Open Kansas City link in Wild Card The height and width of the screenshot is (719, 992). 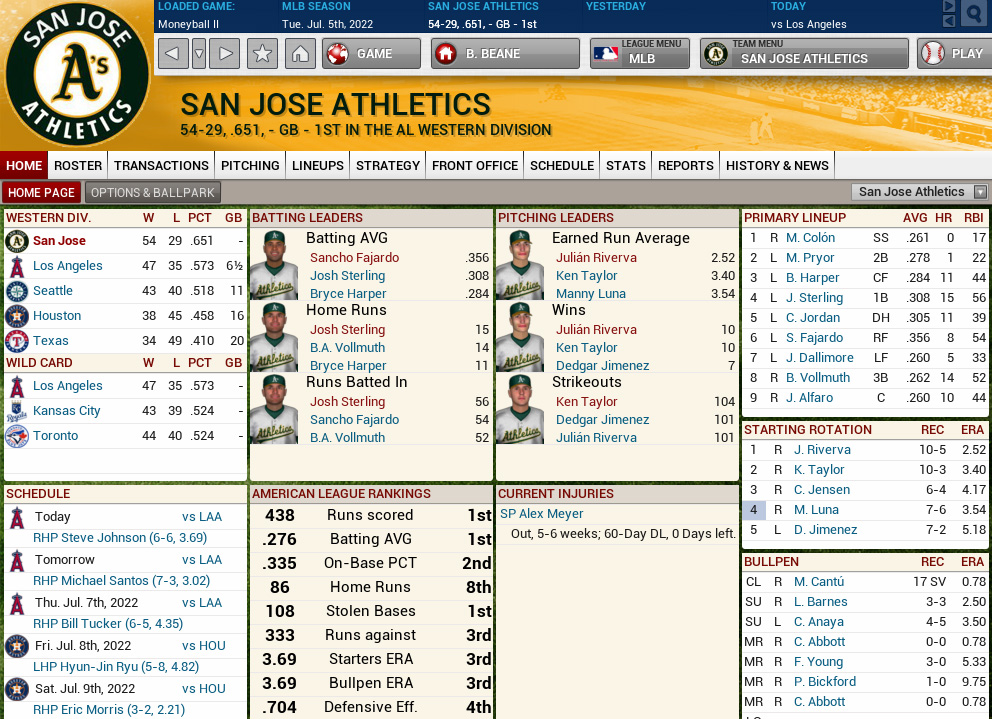coord(66,411)
